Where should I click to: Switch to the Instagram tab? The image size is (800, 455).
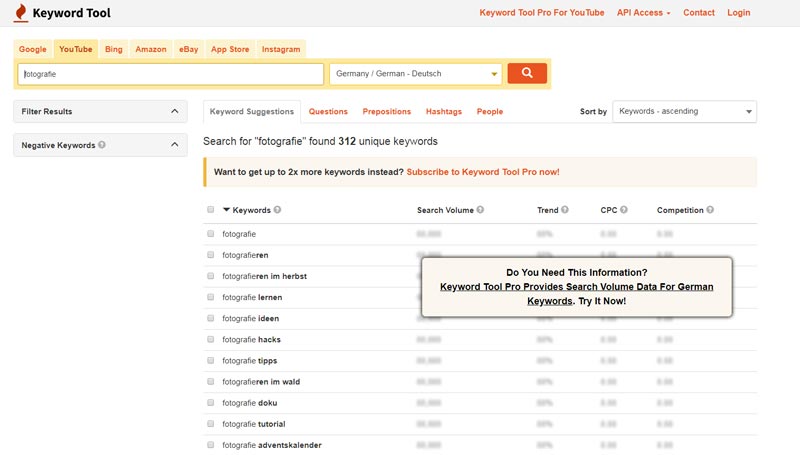point(281,49)
